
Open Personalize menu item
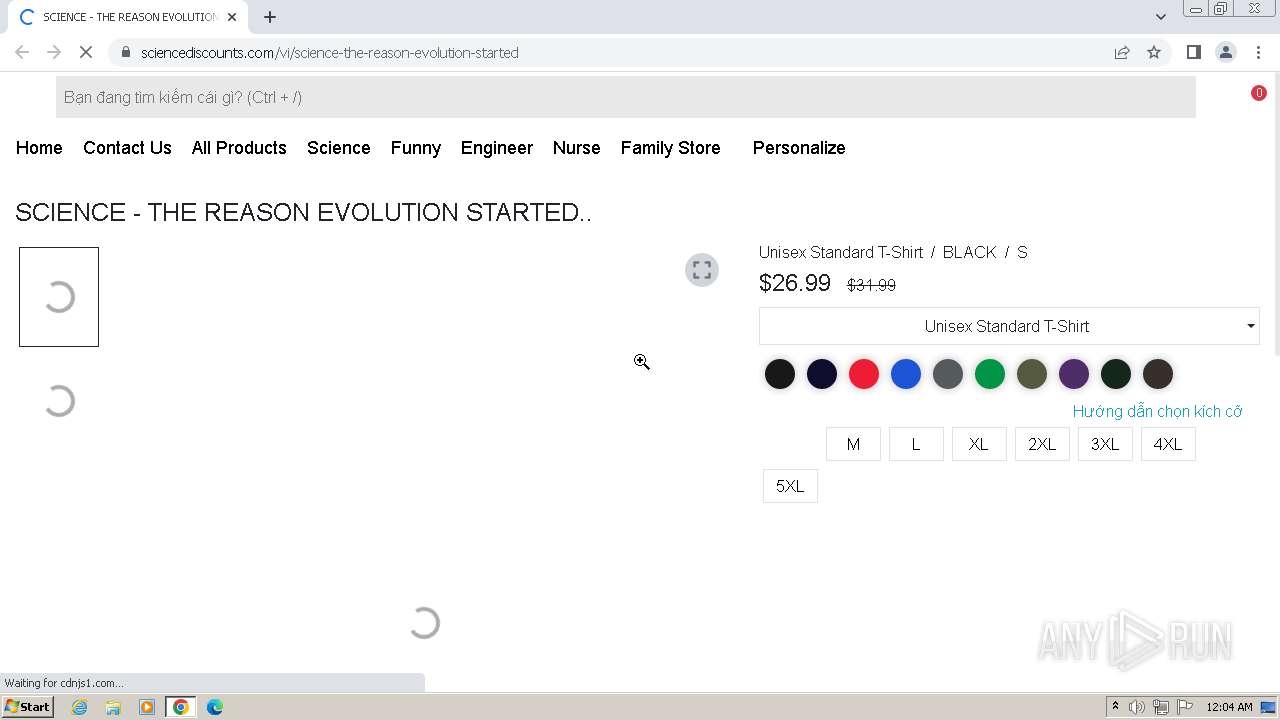click(799, 148)
